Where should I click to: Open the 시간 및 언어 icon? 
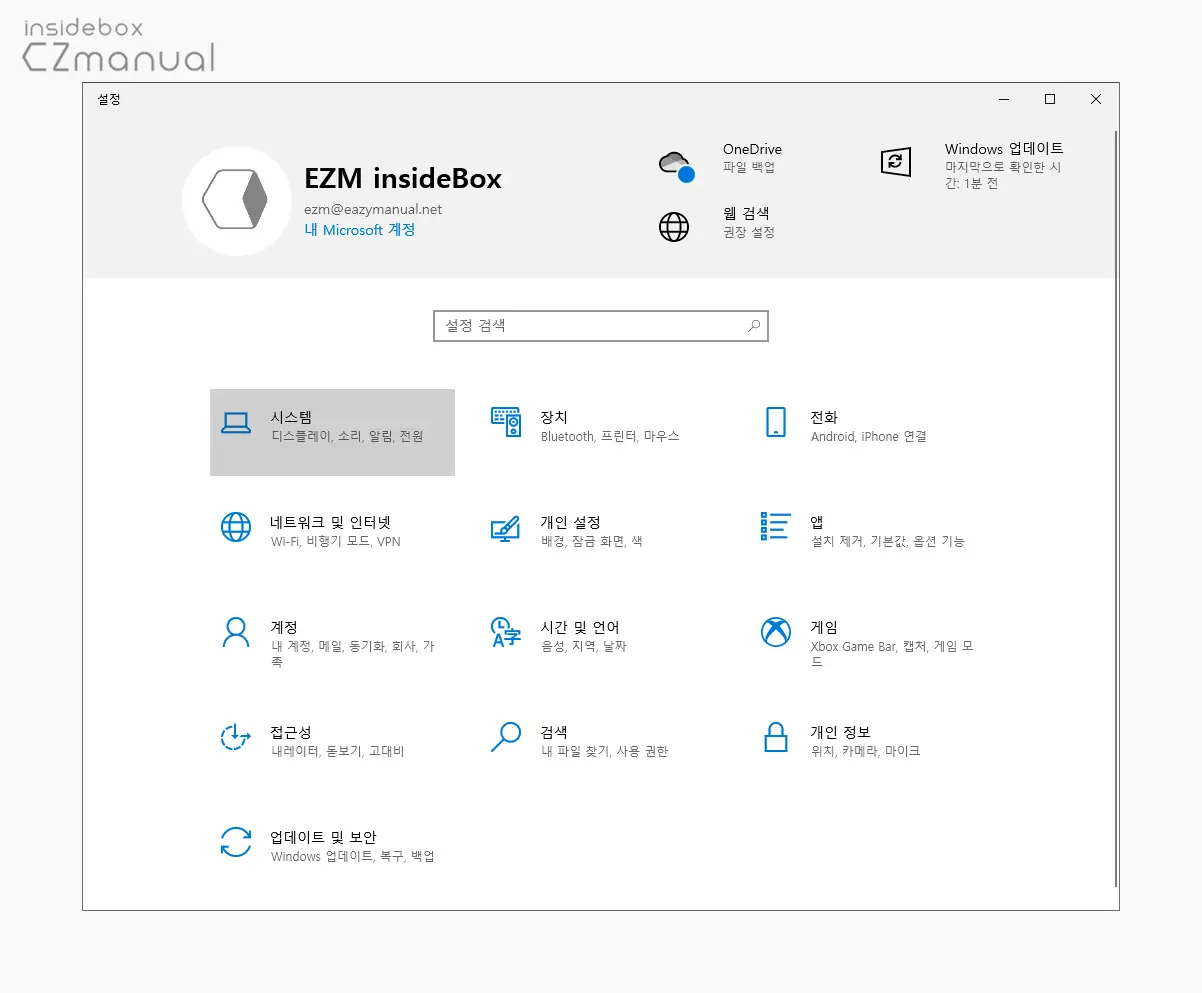coord(506,632)
